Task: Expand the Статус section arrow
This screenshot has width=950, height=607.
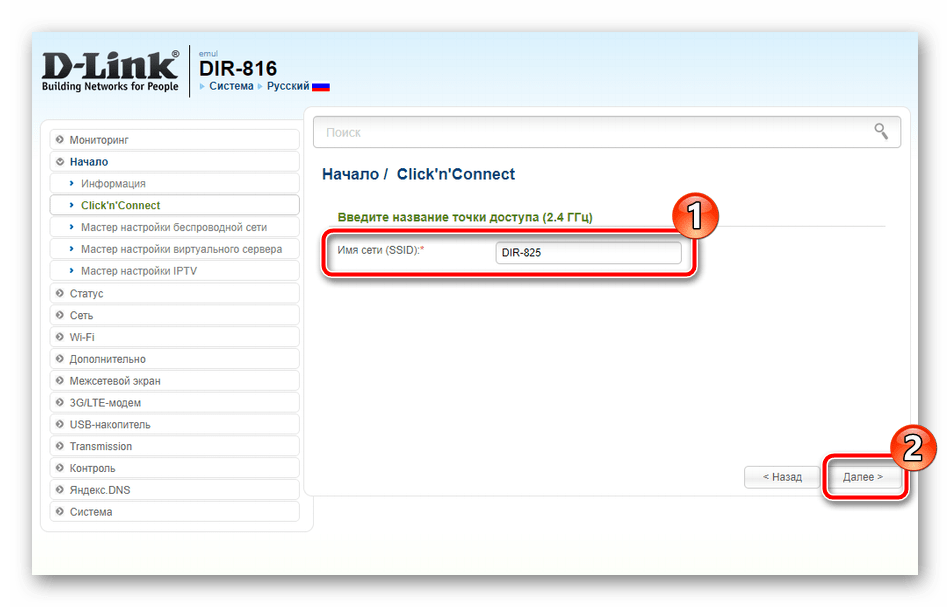Action: point(59,293)
